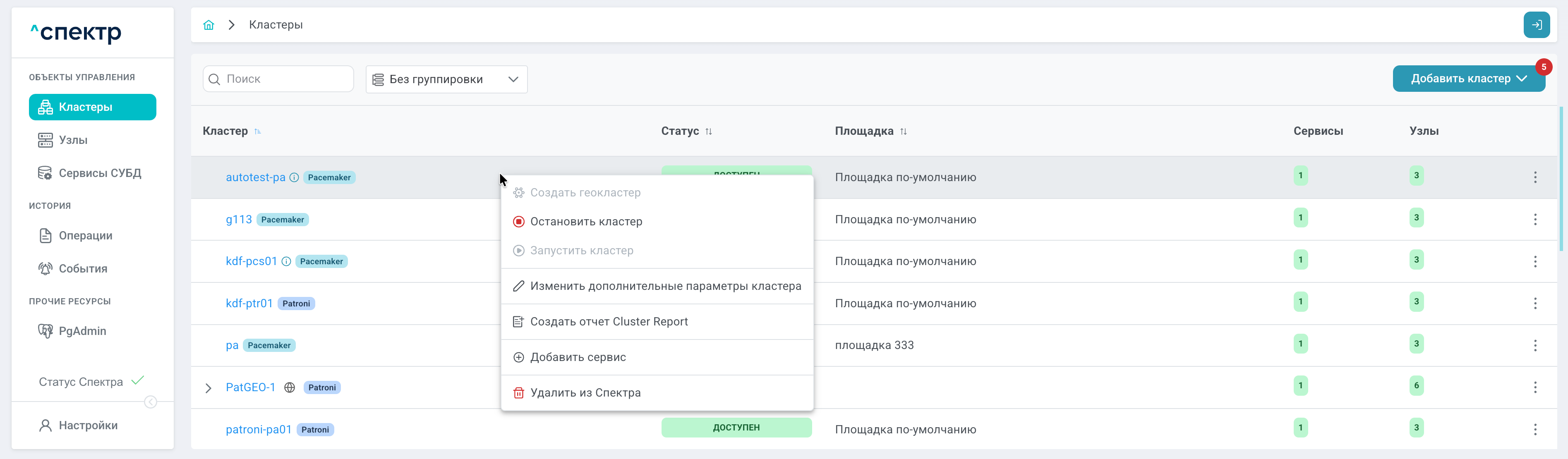Viewport: 1568px width, 459px height.
Task: Click the services count for g113
Action: [1300, 218]
